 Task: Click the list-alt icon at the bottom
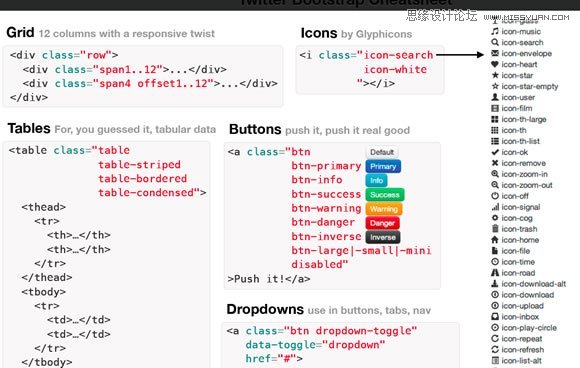(495, 360)
